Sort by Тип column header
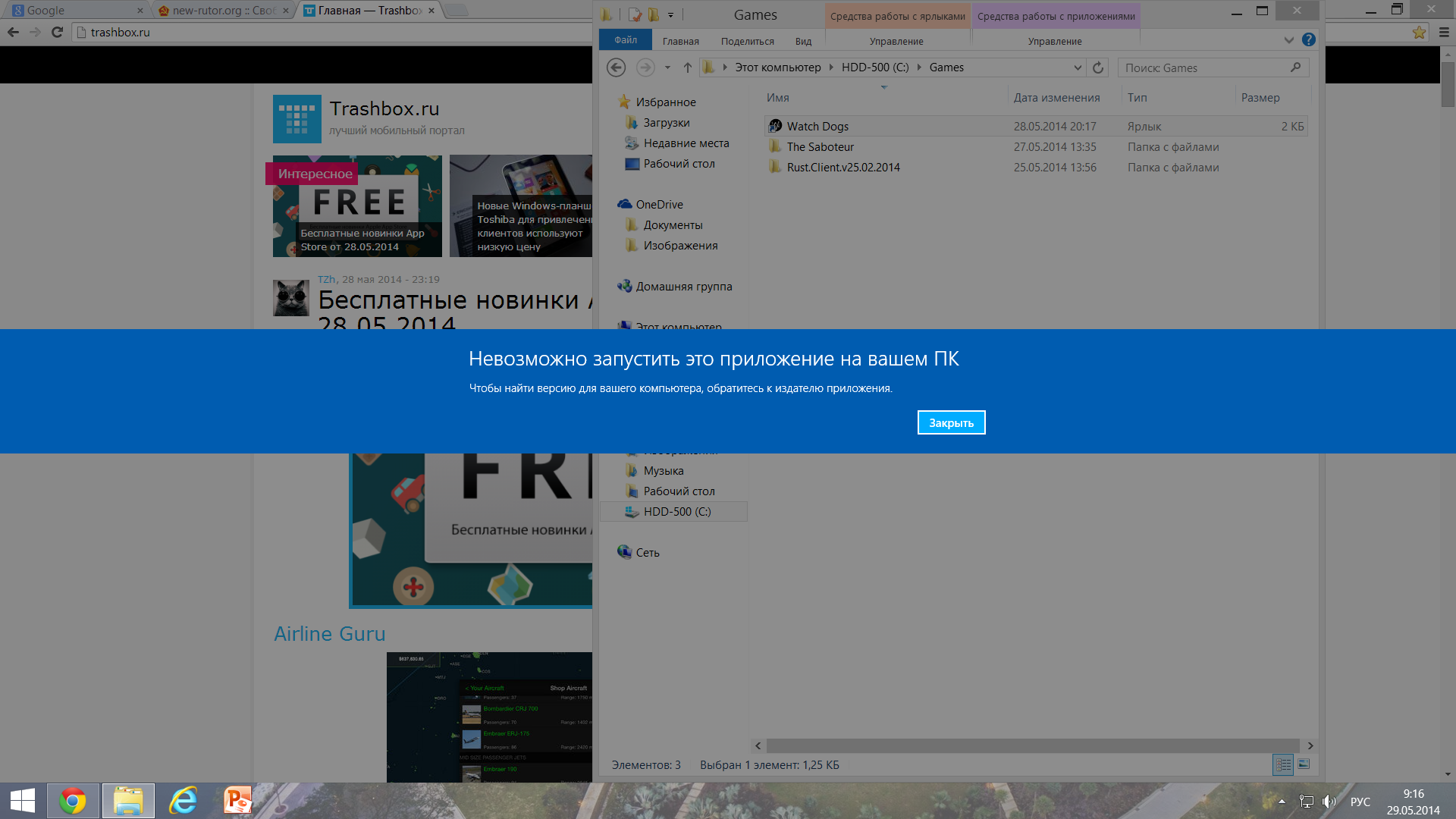Image resolution: width=1456 pixels, height=819 pixels. coord(1137,97)
